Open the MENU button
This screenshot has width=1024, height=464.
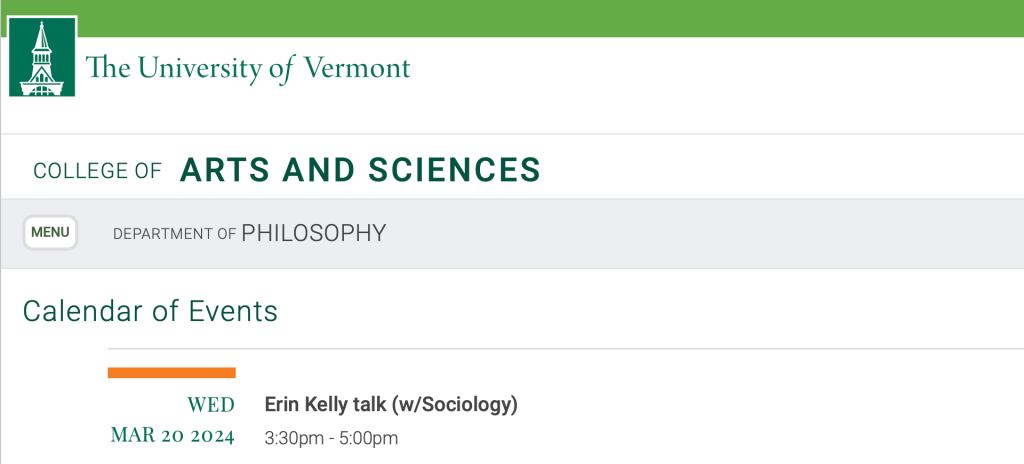click(x=50, y=233)
